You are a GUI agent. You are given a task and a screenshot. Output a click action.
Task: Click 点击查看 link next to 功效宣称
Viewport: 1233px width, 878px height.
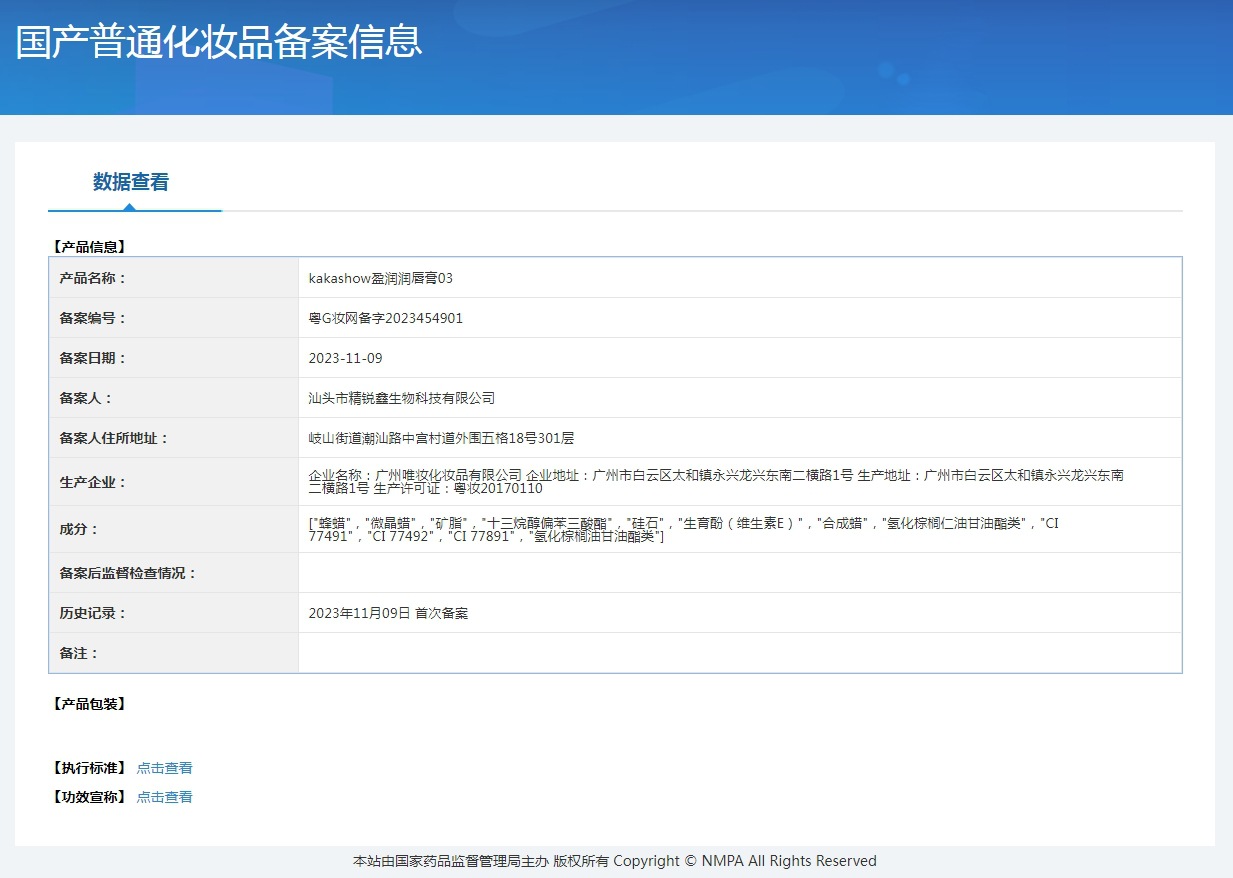(x=164, y=797)
